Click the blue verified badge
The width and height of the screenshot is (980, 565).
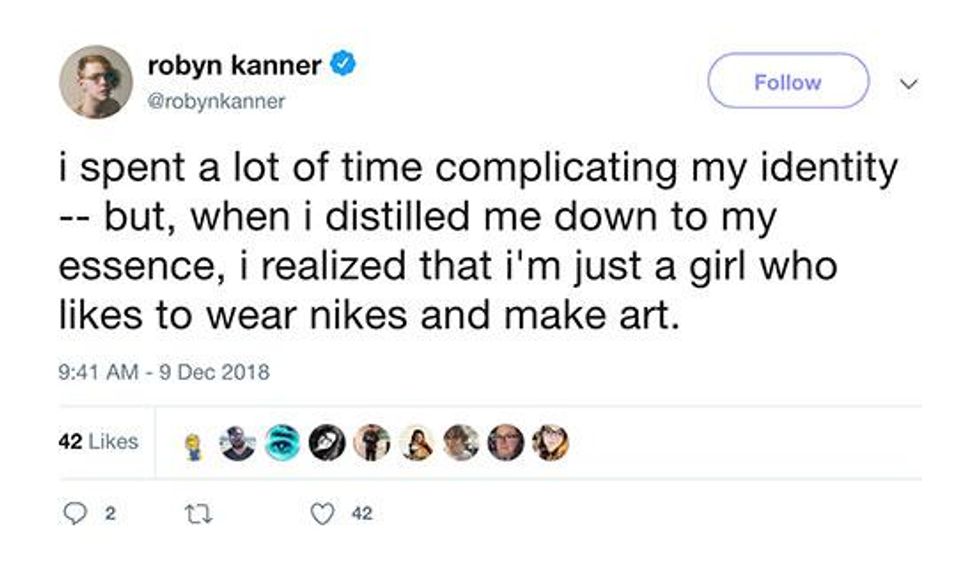(344, 66)
